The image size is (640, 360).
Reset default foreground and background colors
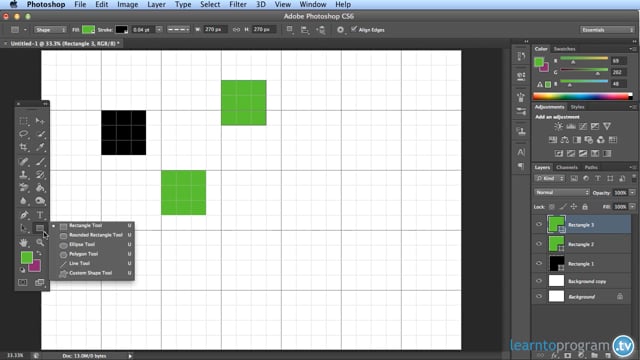(x=22, y=270)
